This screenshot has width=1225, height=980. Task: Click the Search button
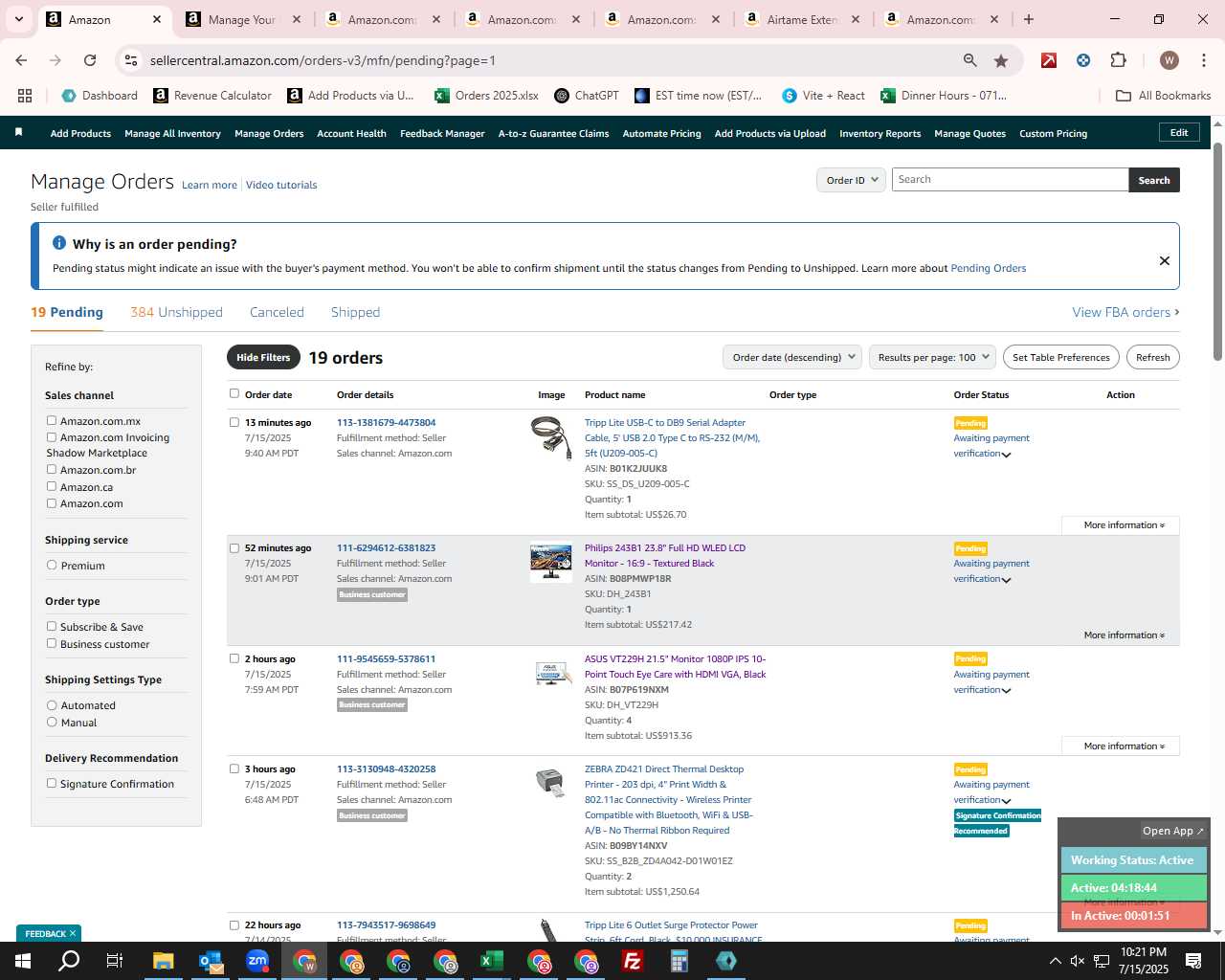[x=1154, y=180]
